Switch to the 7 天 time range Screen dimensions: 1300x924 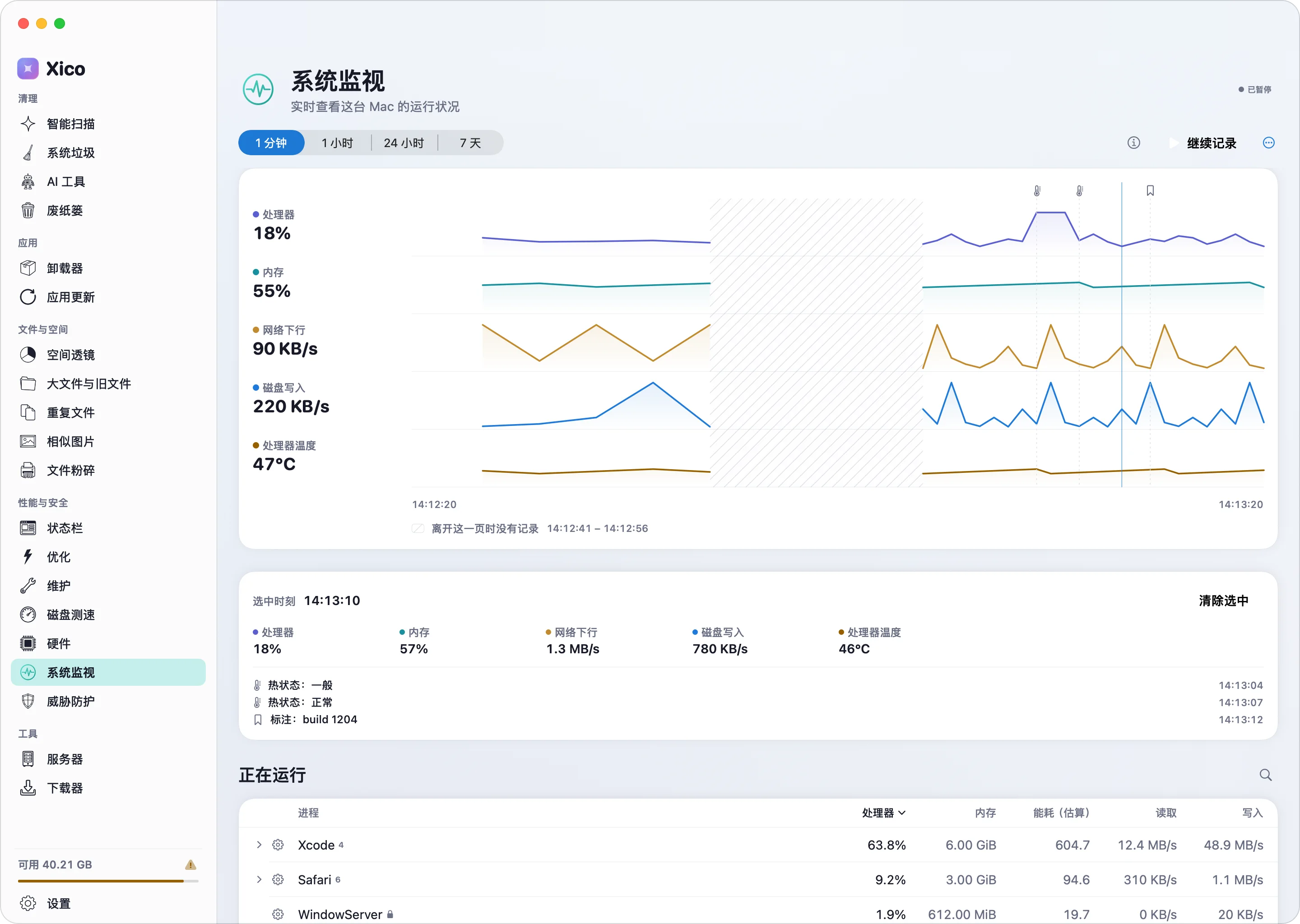tap(471, 143)
